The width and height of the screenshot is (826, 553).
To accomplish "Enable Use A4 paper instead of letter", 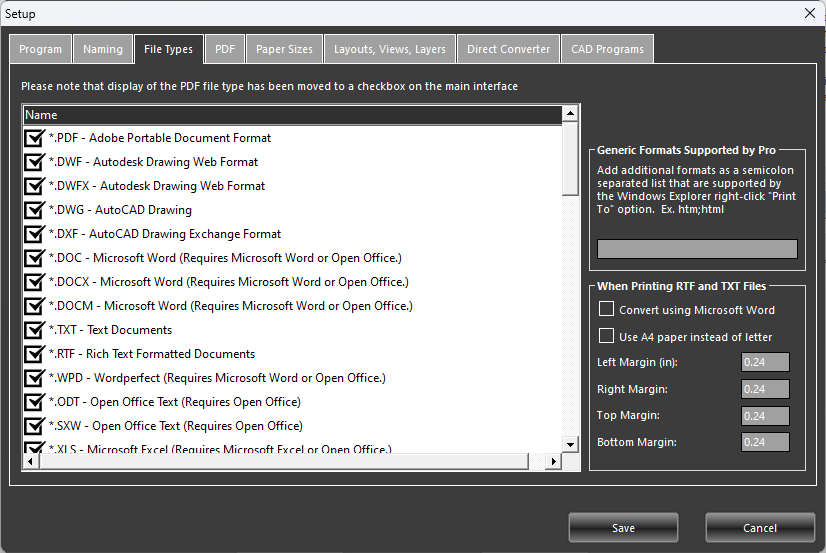I will pos(606,336).
